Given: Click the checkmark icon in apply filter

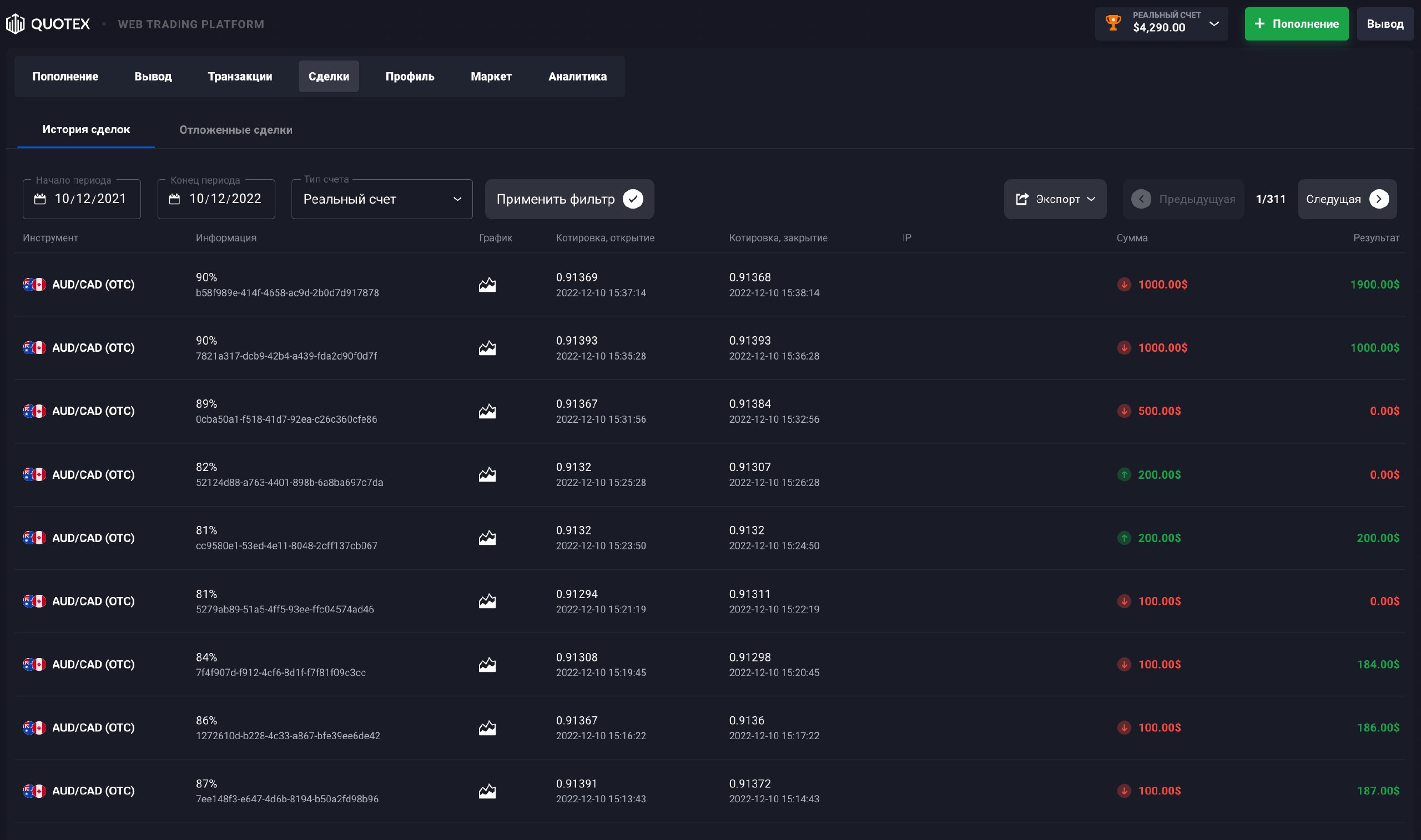Looking at the screenshot, I should [x=633, y=199].
